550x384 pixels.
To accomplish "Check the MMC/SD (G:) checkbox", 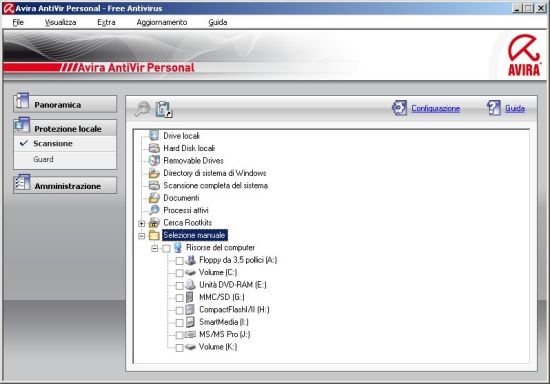I will (x=179, y=298).
